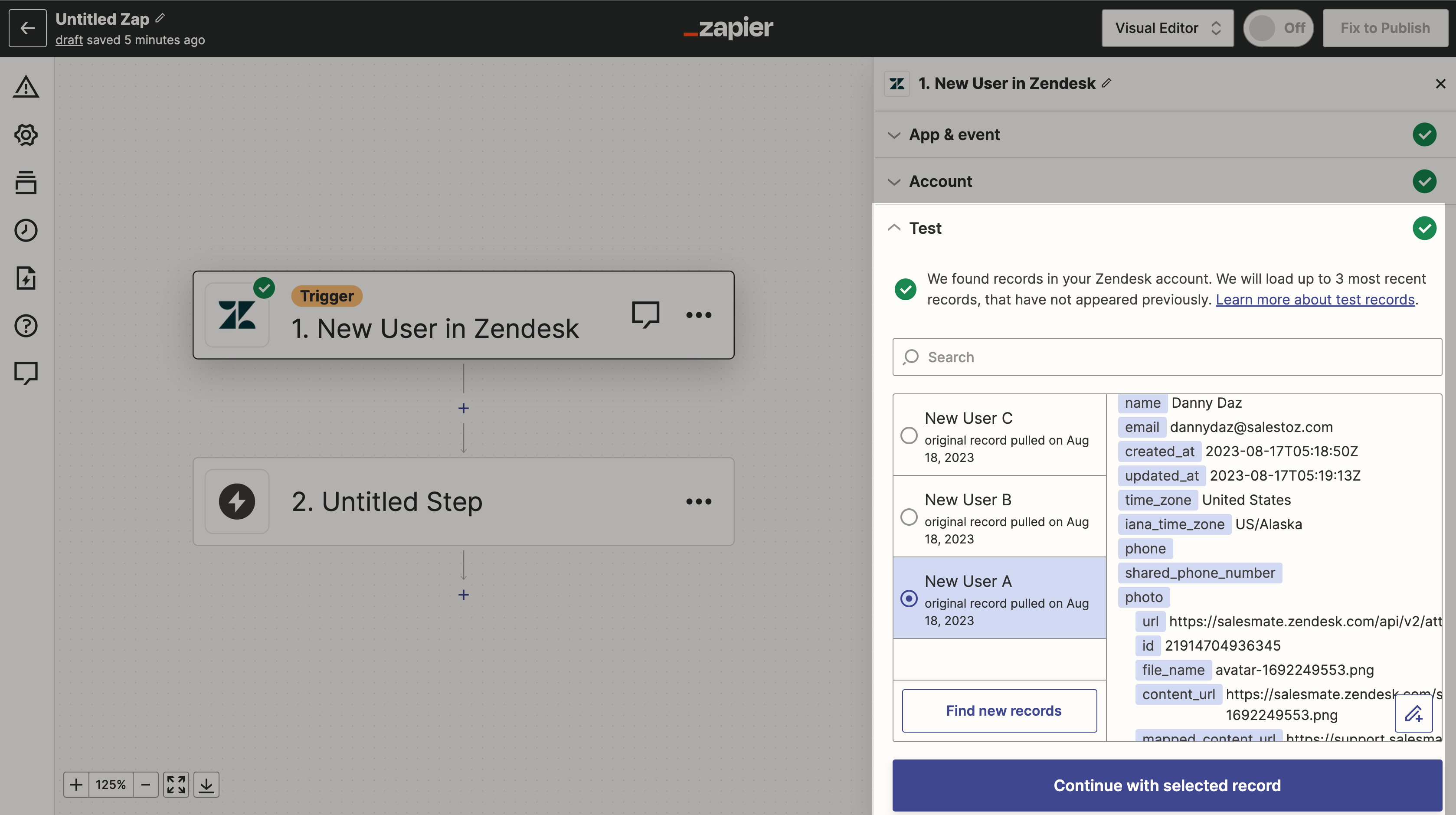
Task: Click the dannydaz@salestoz.com value
Action: tap(1251, 427)
